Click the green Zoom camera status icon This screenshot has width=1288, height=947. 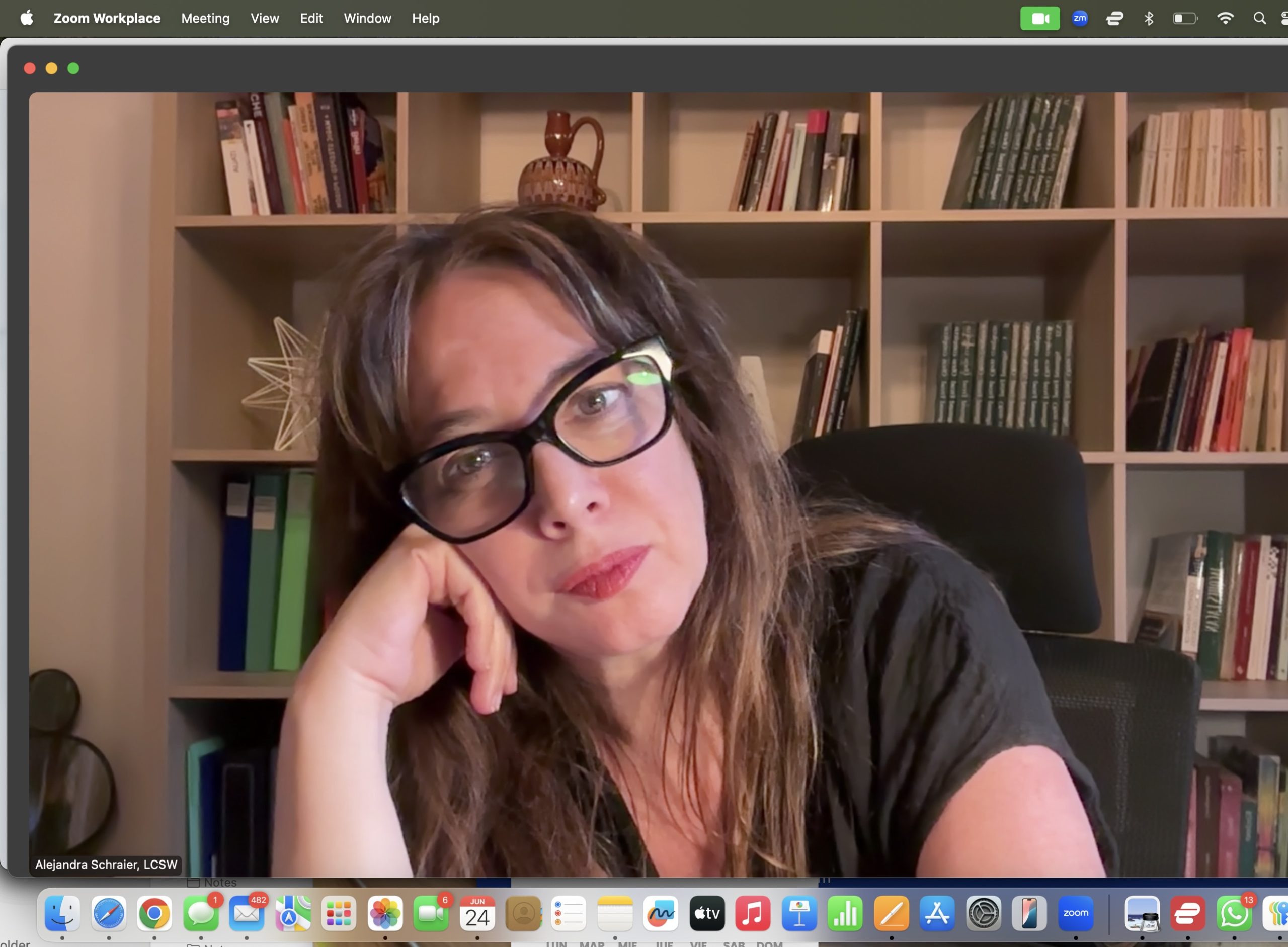pos(1039,18)
